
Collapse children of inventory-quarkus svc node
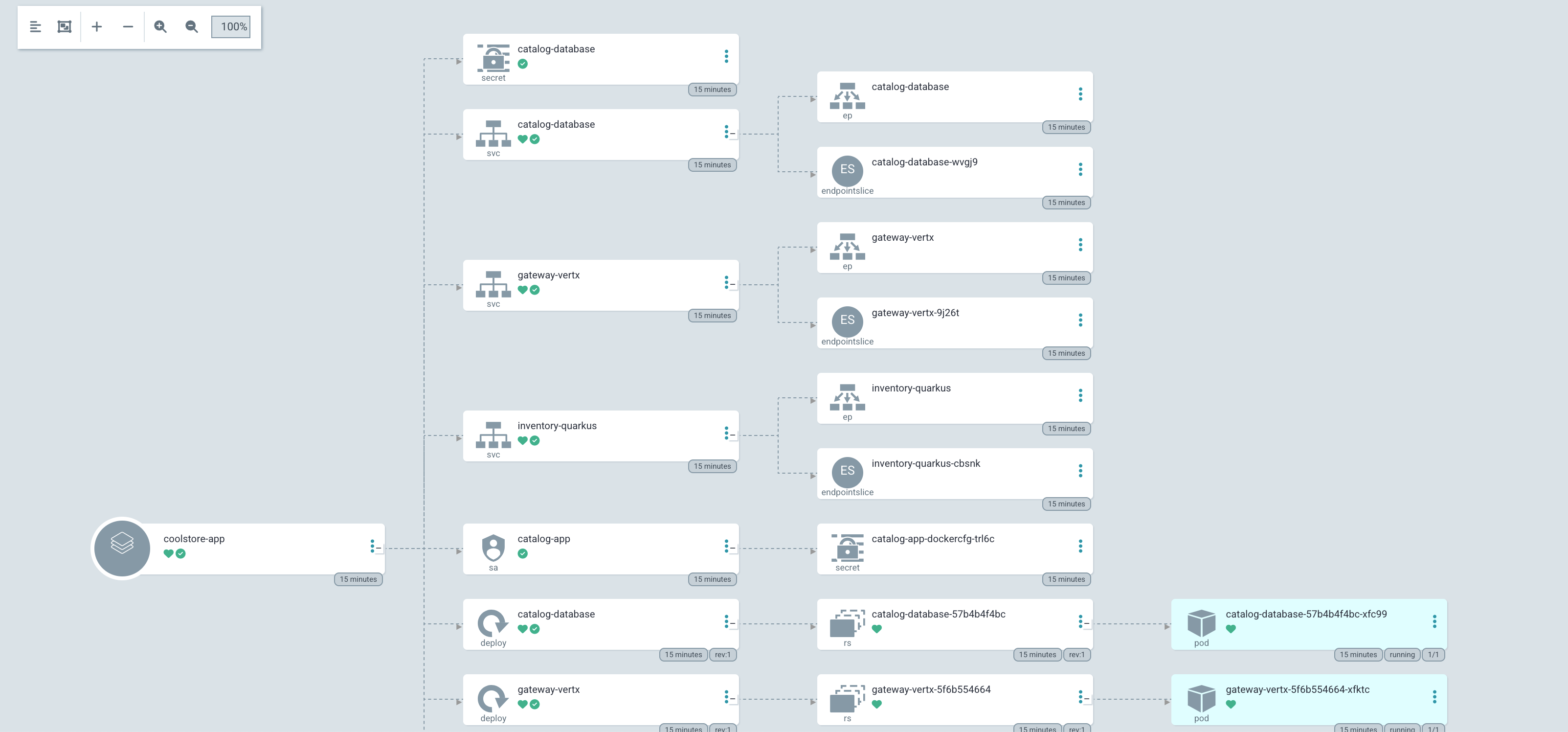pyautogui.click(x=733, y=435)
